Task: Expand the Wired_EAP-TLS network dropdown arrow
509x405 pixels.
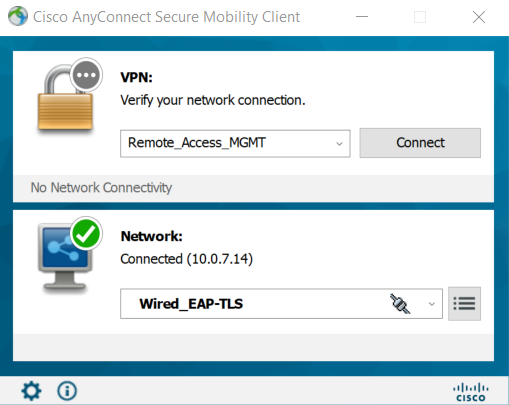Action: tap(432, 304)
